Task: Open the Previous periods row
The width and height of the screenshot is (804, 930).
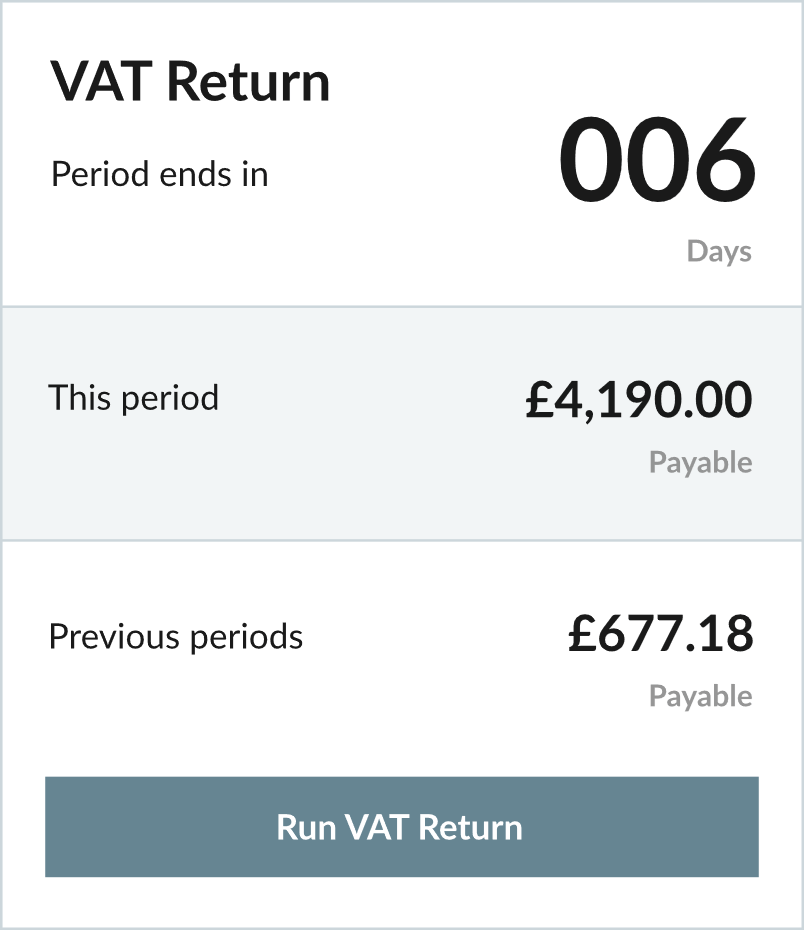Action: click(x=402, y=658)
